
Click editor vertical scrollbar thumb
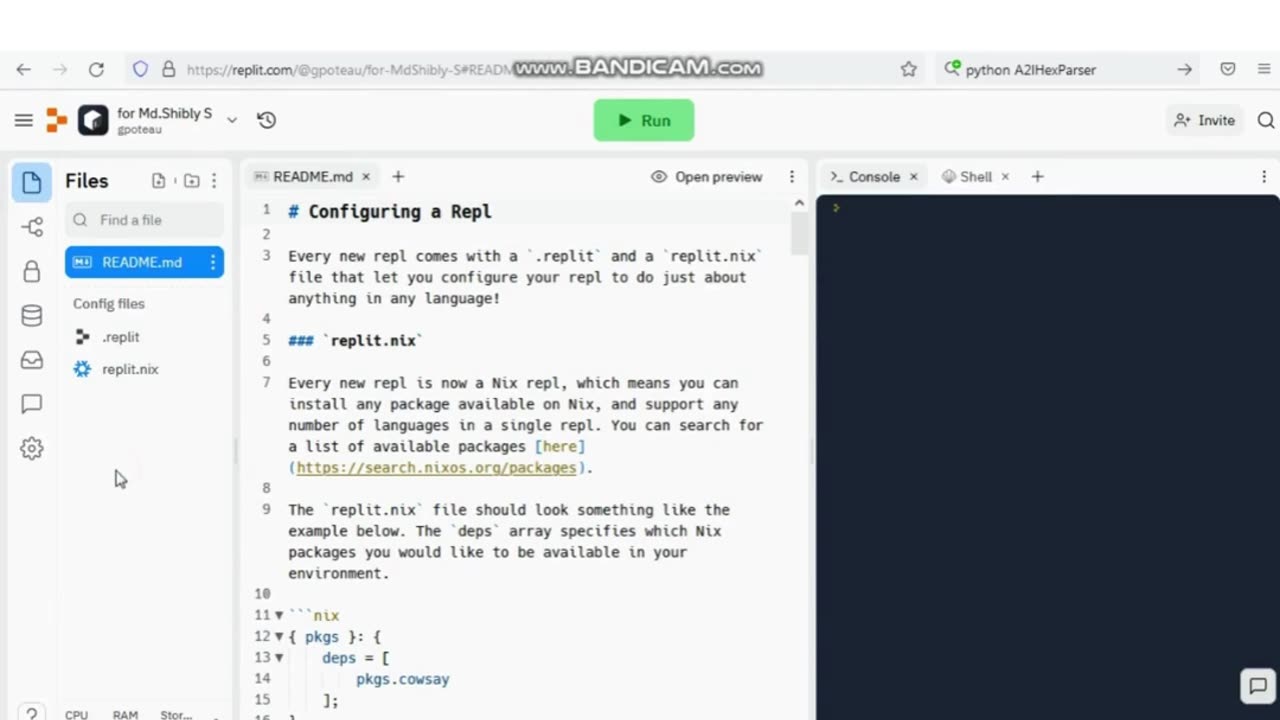799,234
